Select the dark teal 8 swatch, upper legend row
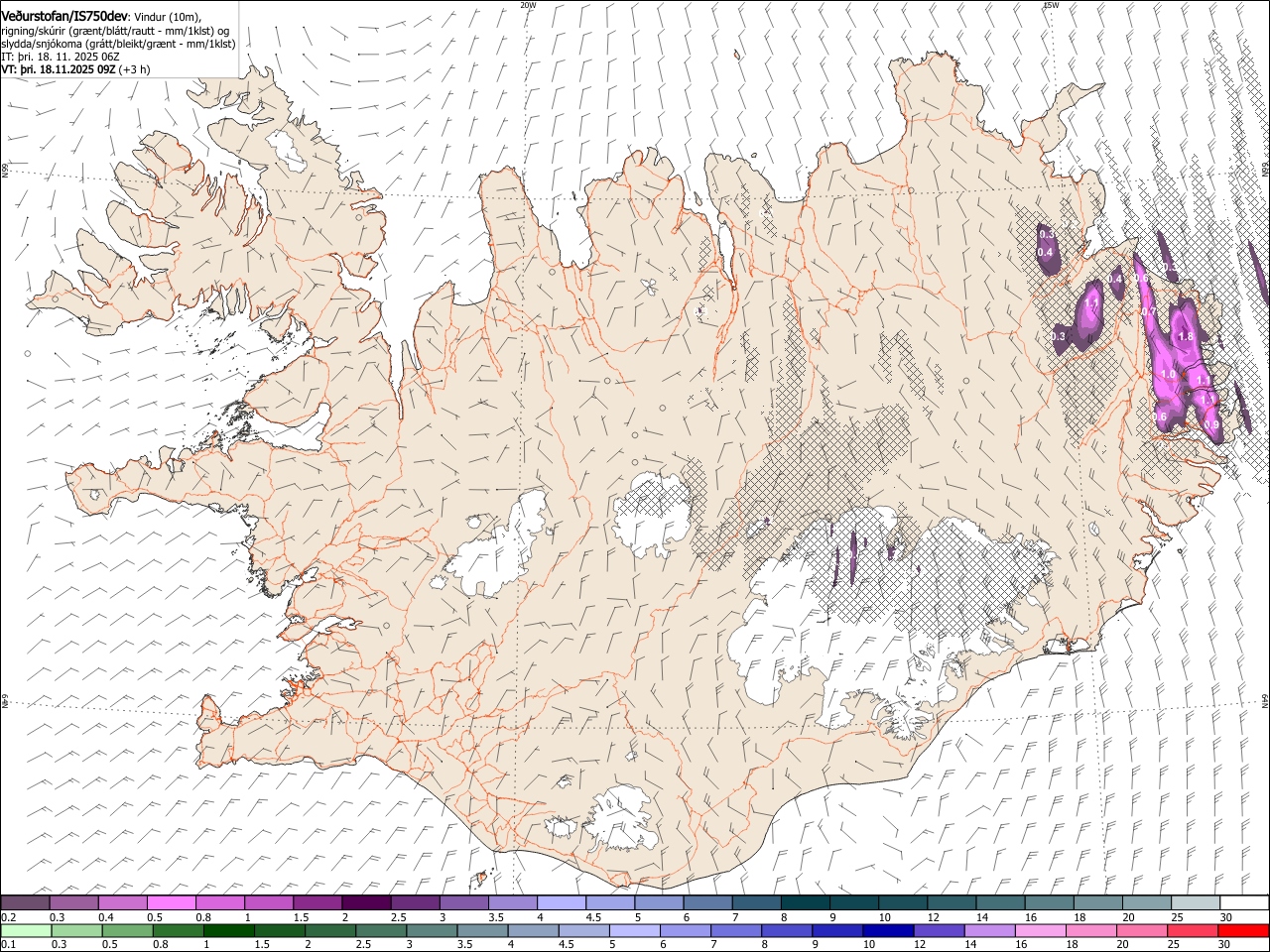Image resolution: width=1270 pixels, height=952 pixels. pos(805,903)
